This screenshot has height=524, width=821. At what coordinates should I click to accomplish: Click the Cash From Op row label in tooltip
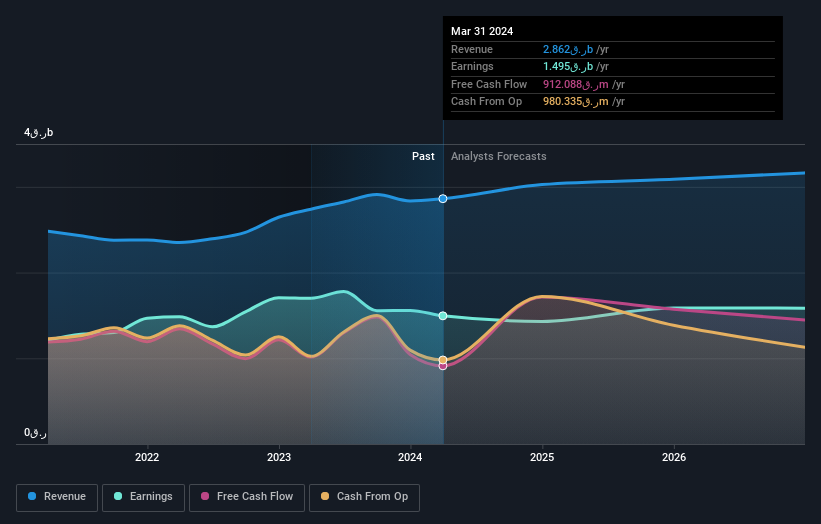486,102
